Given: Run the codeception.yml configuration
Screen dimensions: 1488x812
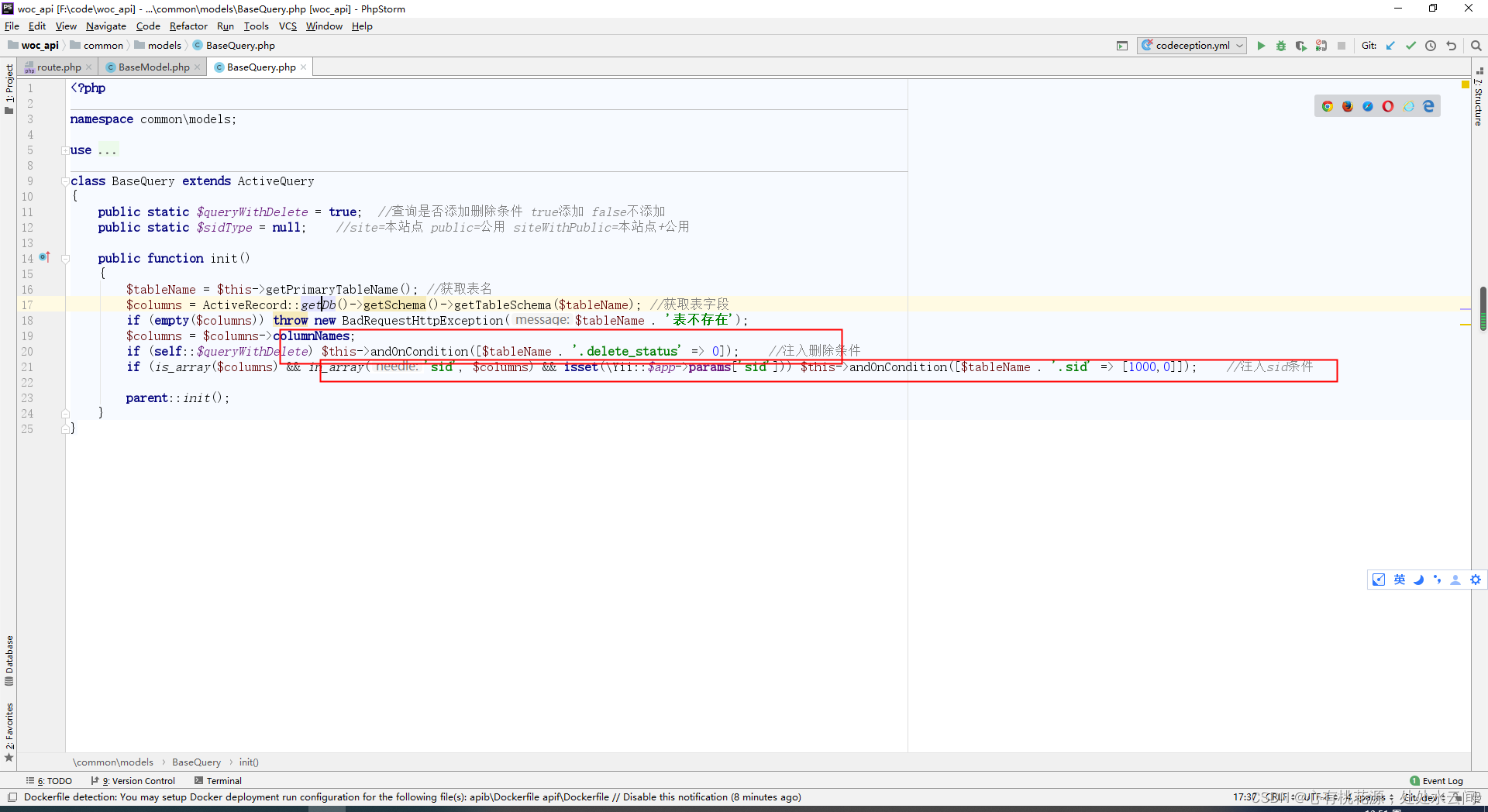Looking at the screenshot, I should pos(1261,46).
